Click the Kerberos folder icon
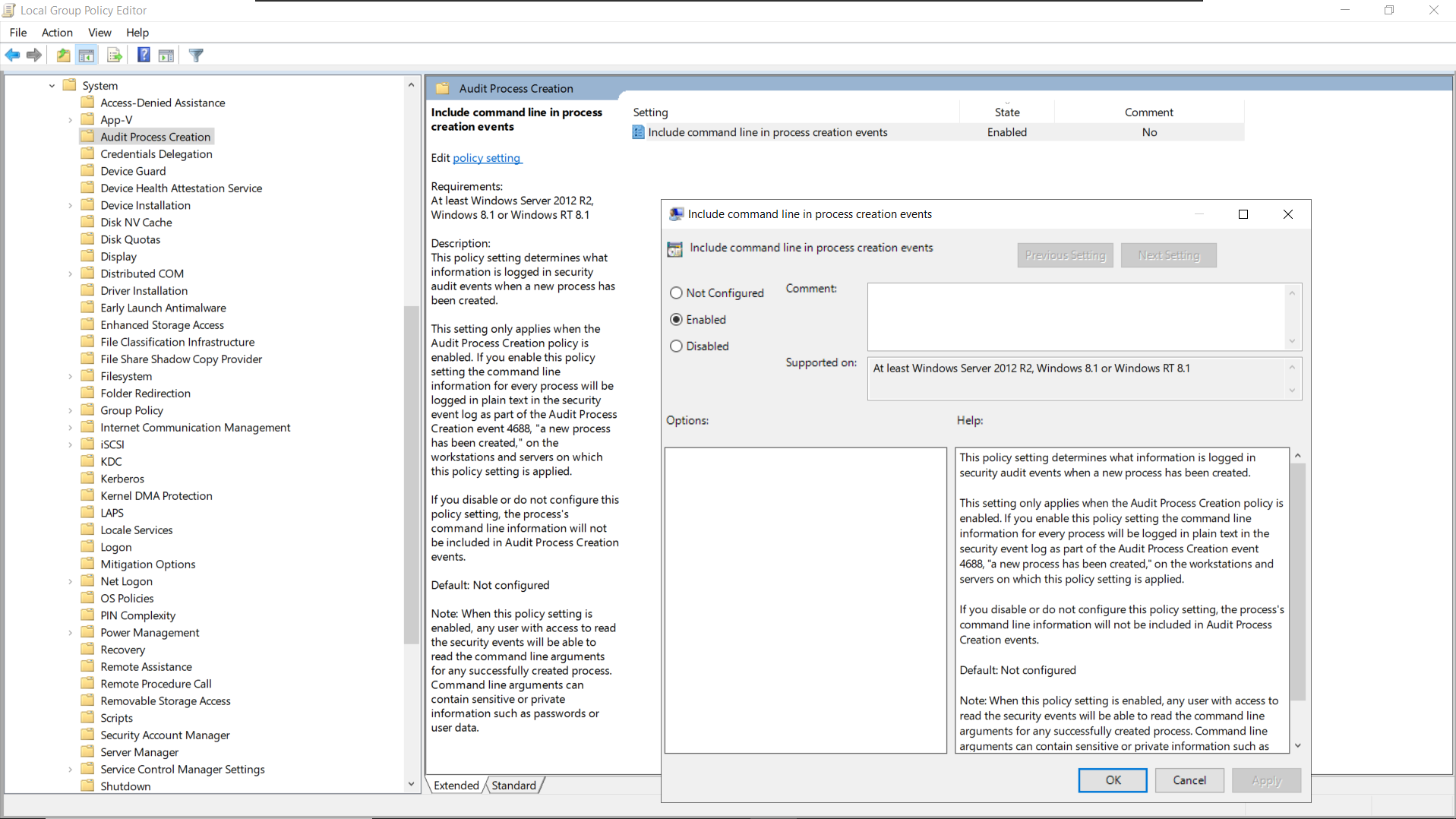The image size is (1456, 819). (88, 479)
